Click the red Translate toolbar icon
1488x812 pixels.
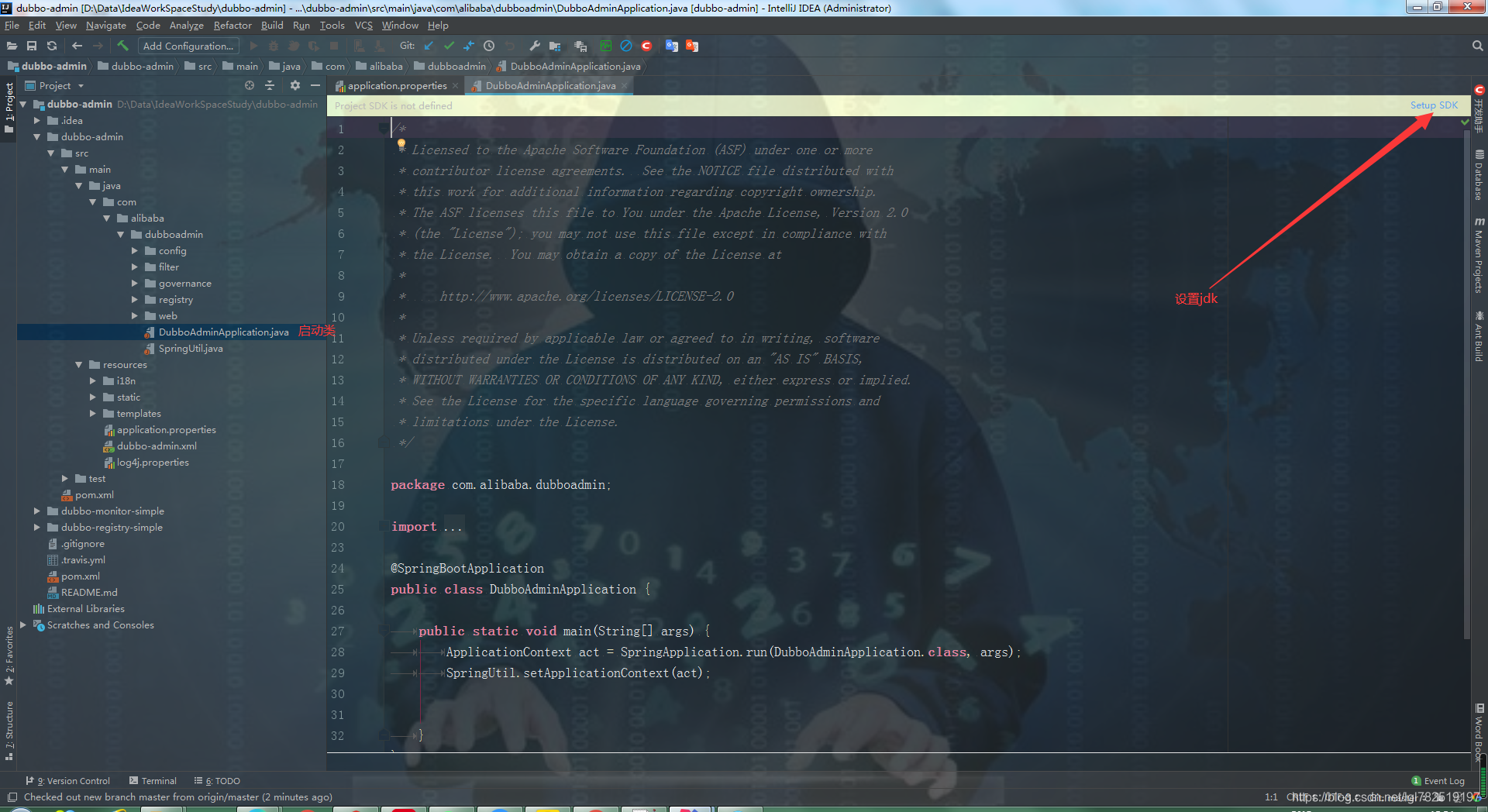pyautogui.click(x=692, y=46)
